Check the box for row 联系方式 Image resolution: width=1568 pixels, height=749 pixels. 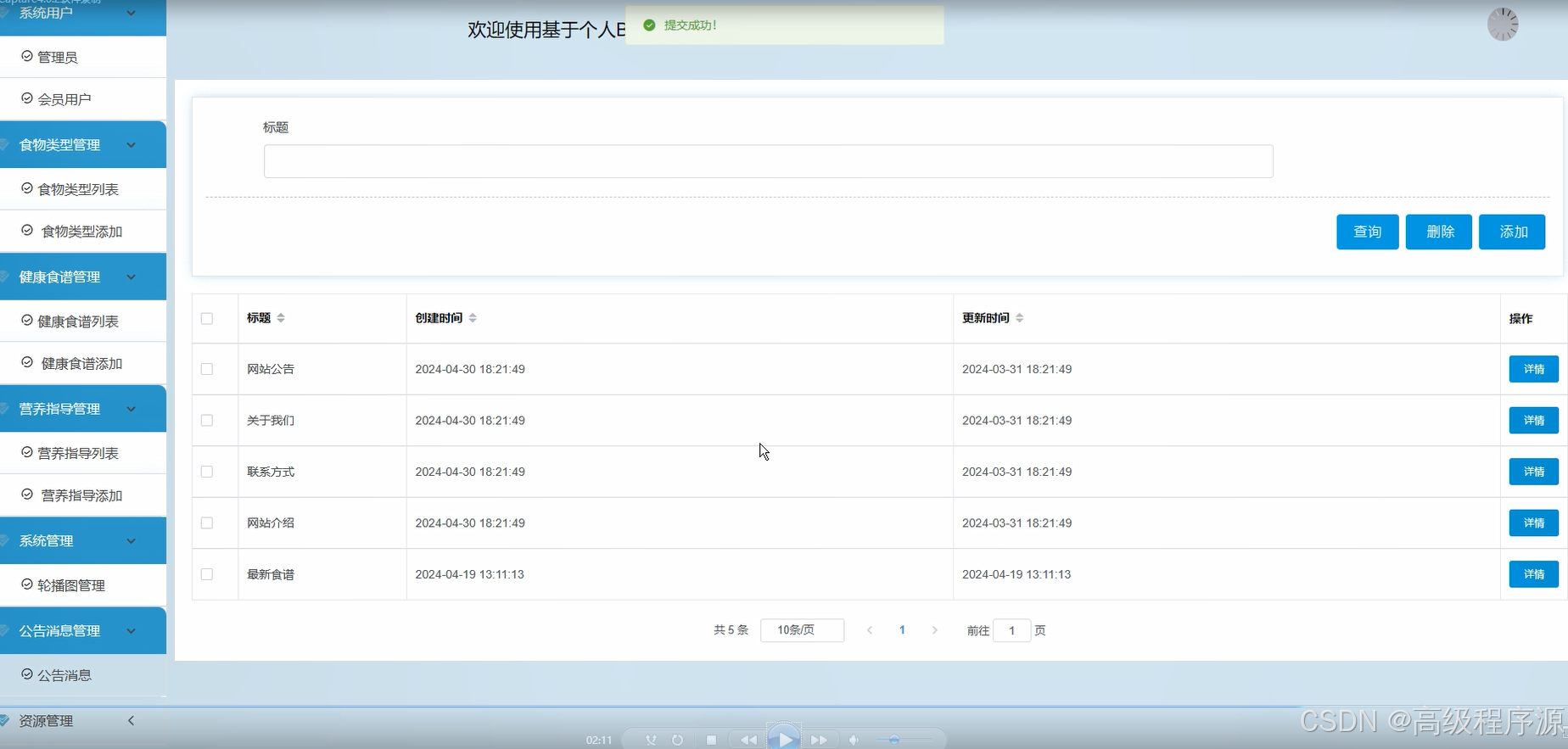click(x=207, y=472)
